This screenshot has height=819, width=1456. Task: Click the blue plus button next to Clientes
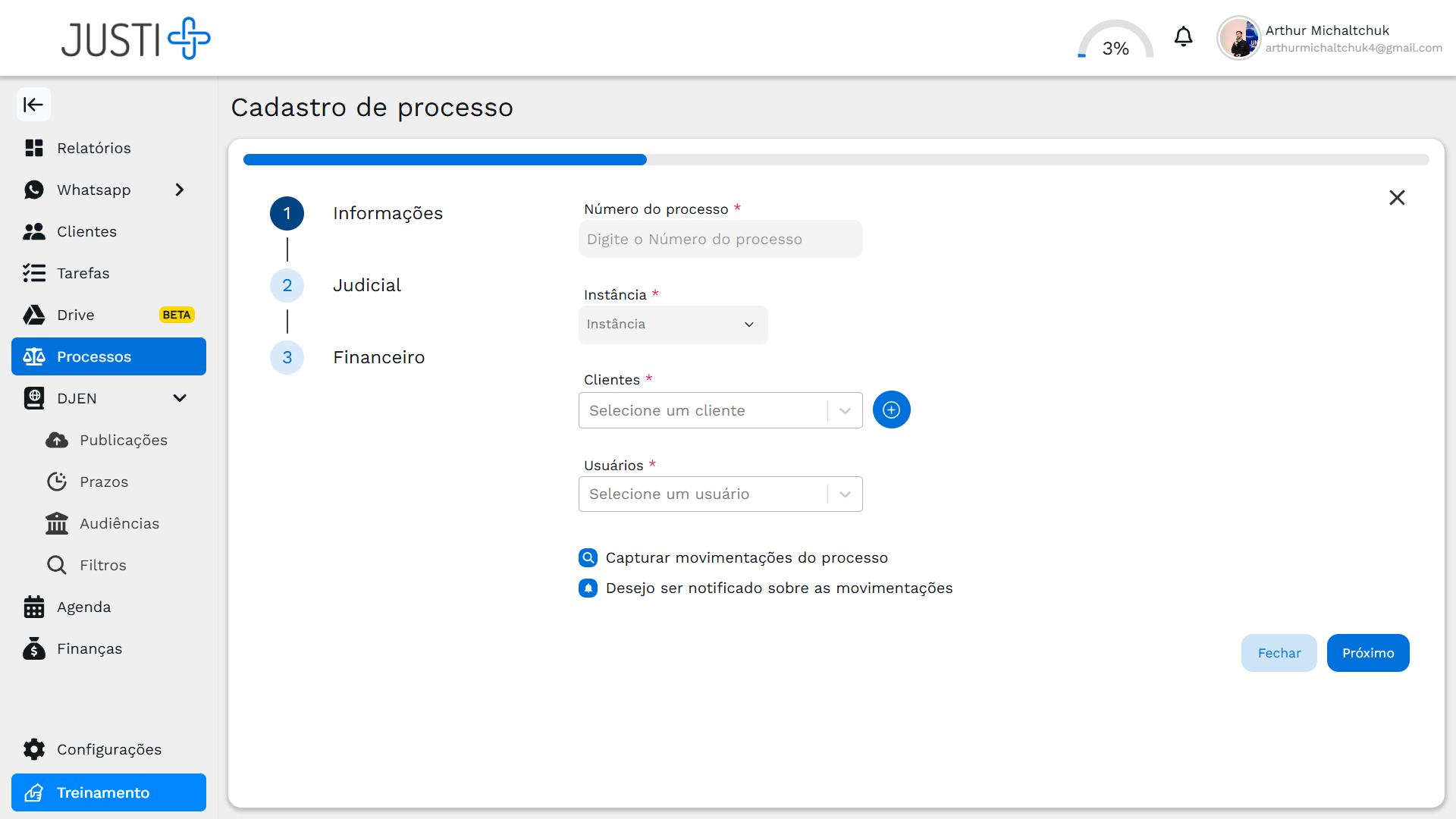click(x=892, y=409)
